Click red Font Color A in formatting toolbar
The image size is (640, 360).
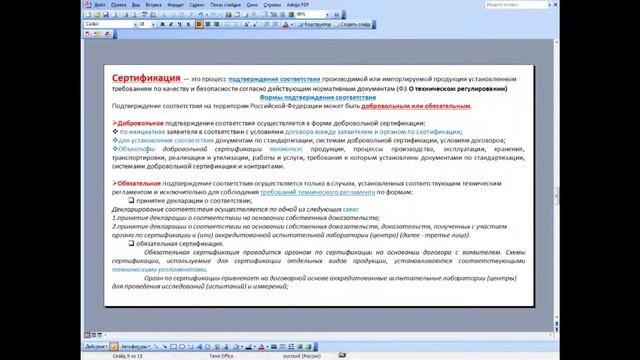point(285,24)
